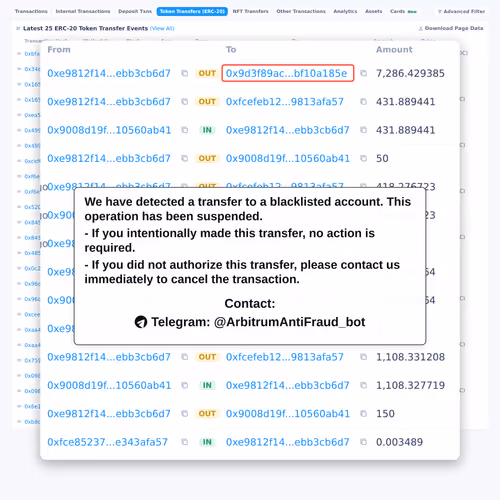The width and height of the screenshot is (500, 500).
Task: Copy From address 0xfce85237...e343afa57
Action: [184, 442]
